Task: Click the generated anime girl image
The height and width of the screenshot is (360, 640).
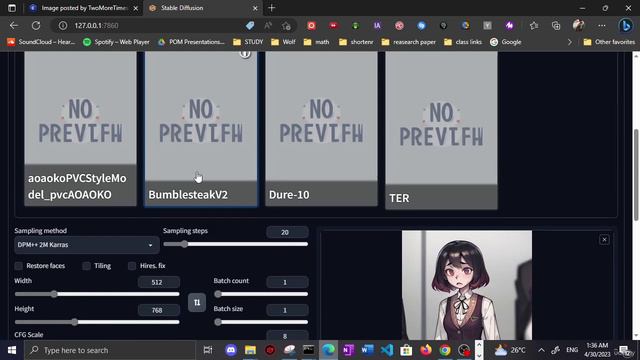Action: click(467, 285)
